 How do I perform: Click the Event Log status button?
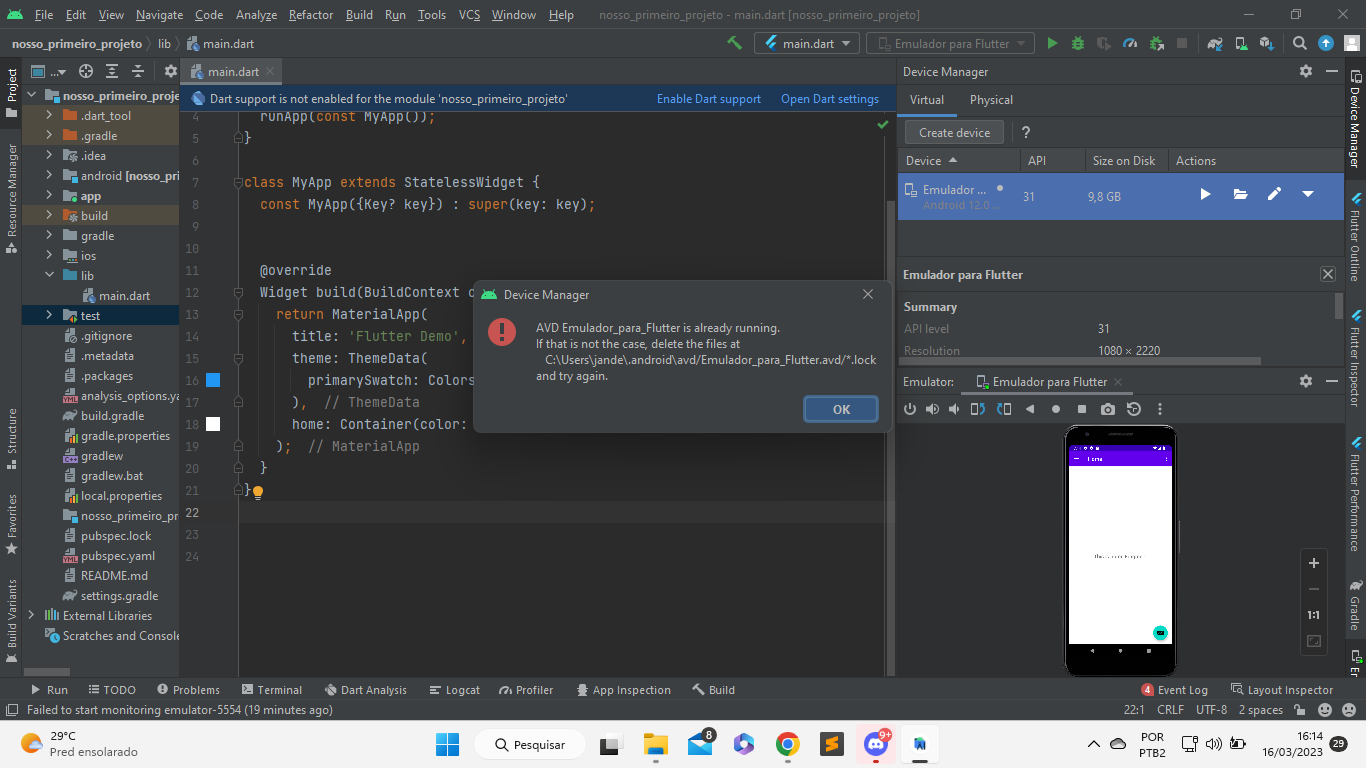point(1174,690)
